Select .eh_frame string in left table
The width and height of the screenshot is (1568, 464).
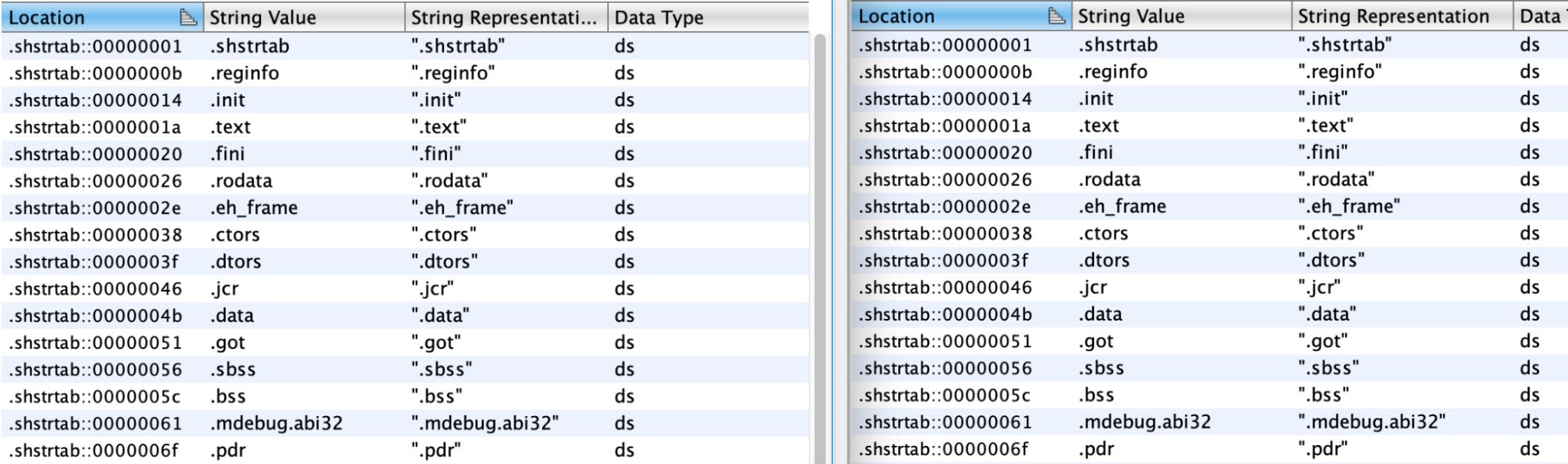(253, 208)
